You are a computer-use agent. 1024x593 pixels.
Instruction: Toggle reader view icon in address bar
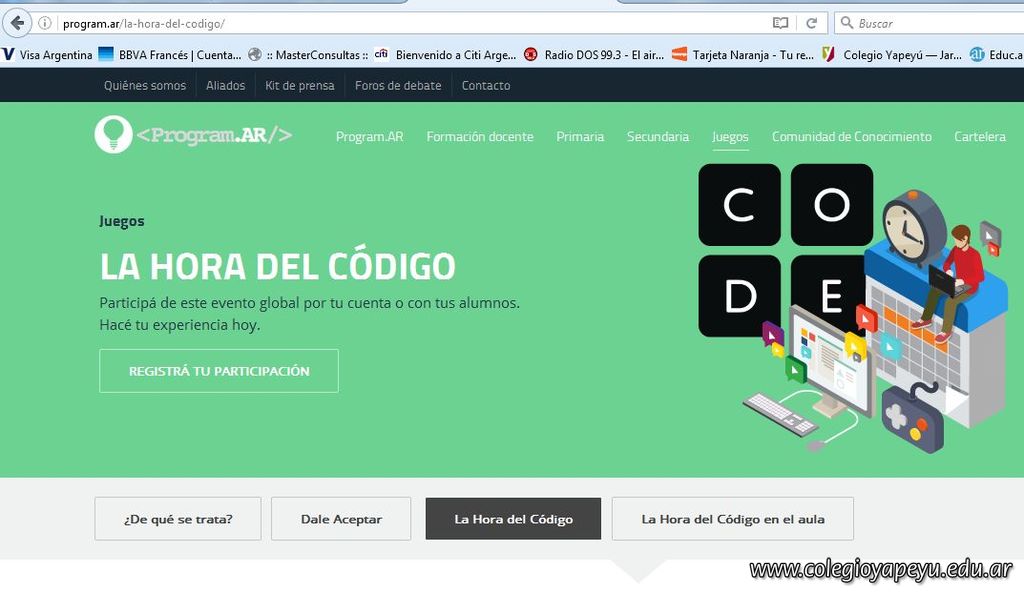tap(780, 23)
